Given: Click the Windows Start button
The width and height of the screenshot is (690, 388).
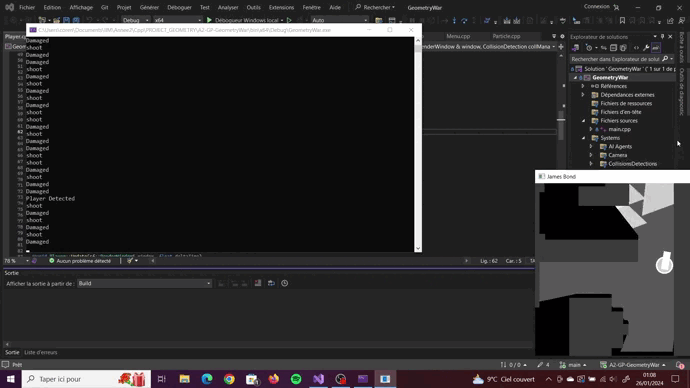Looking at the screenshot, I should pyautogui.click(x=11, y=379).
